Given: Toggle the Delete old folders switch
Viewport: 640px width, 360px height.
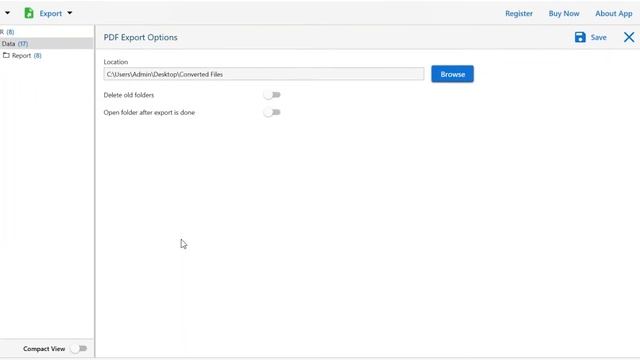Looking at the screenshot, I should [x=272, y=95].
